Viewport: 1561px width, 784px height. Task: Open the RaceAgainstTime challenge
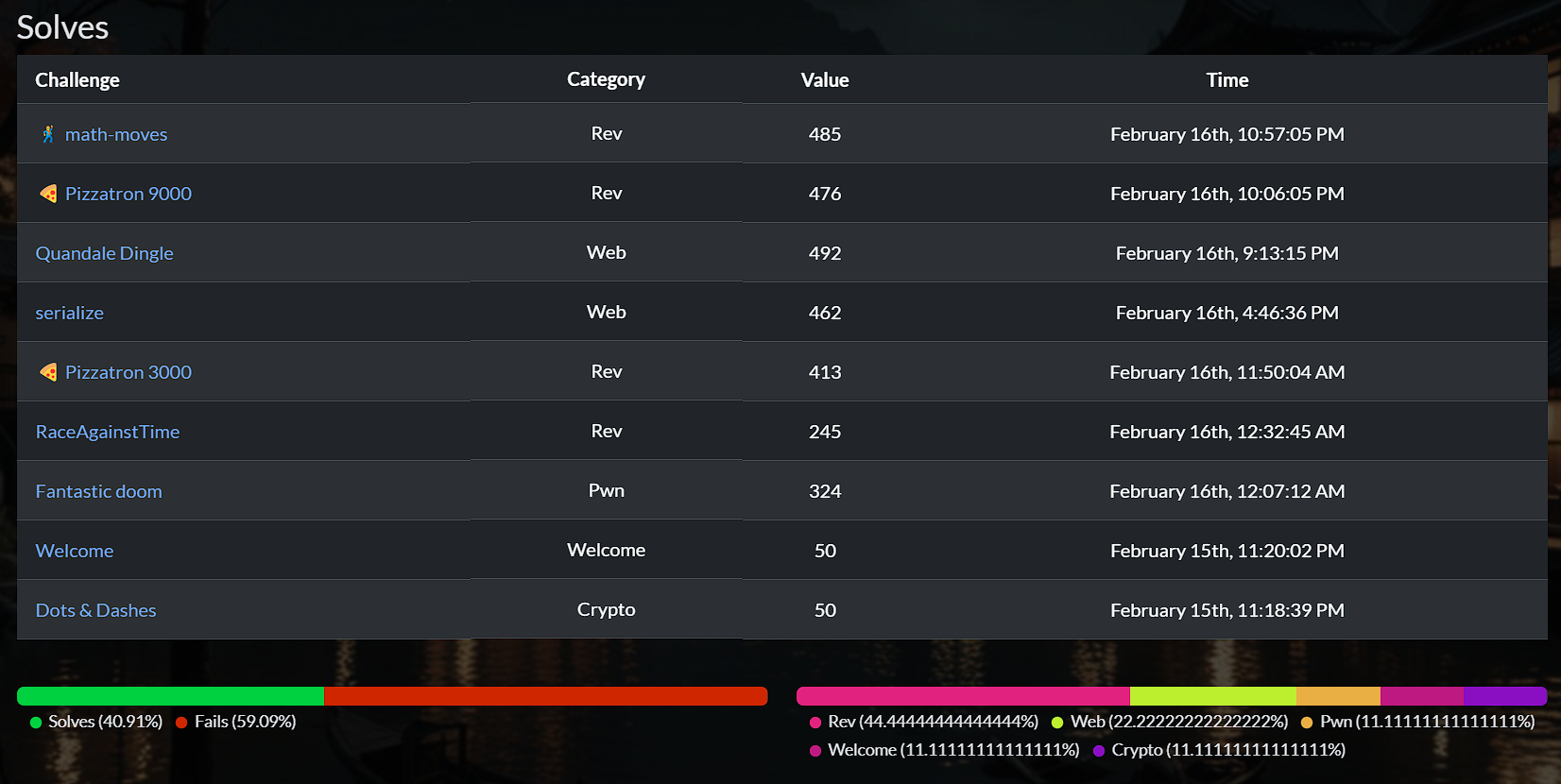coord(108,432)
